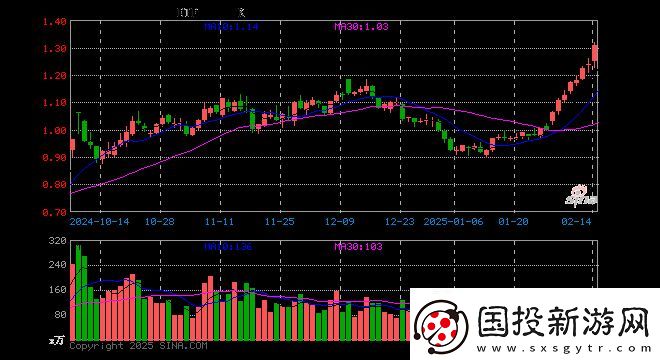Click the 1.40 price axis label

pos(54,21)
